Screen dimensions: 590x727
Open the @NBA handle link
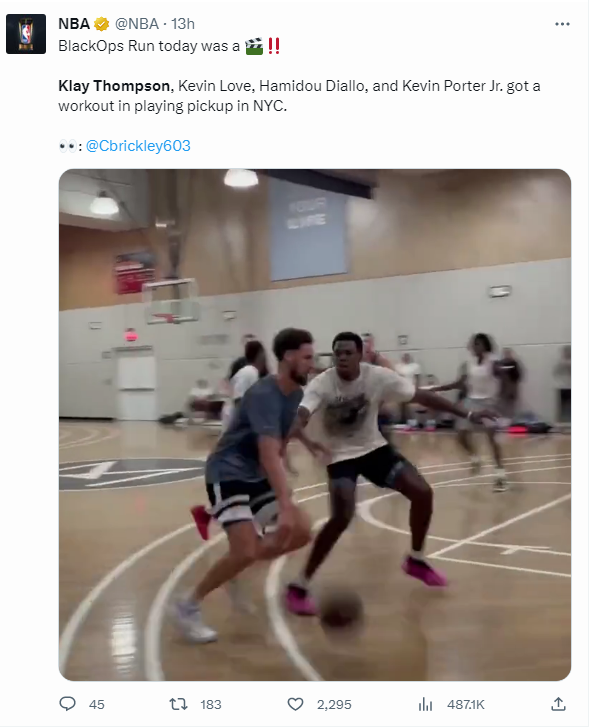point(137,24)
